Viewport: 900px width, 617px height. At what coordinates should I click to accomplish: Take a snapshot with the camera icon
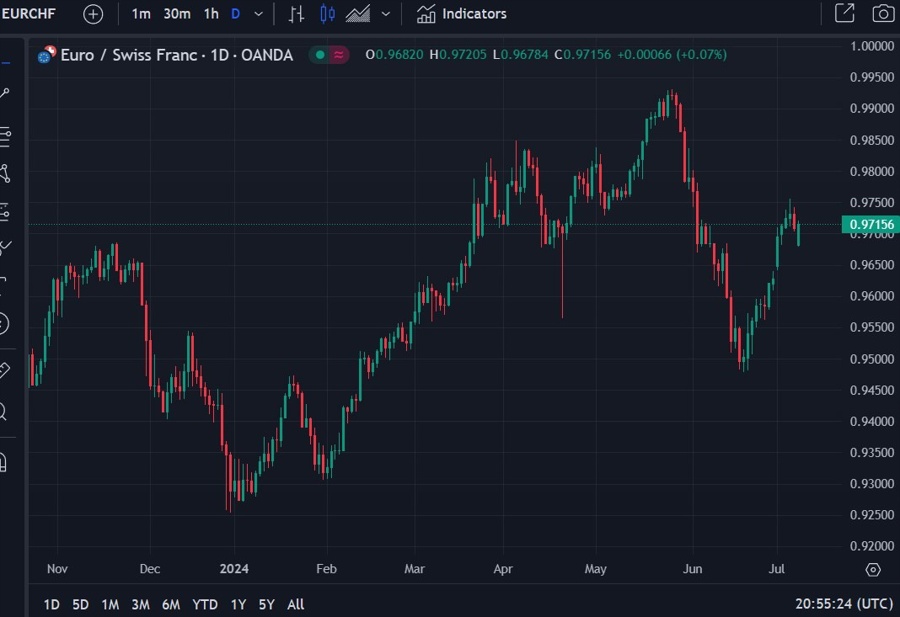pyautogui.click(x=883, y=13)
